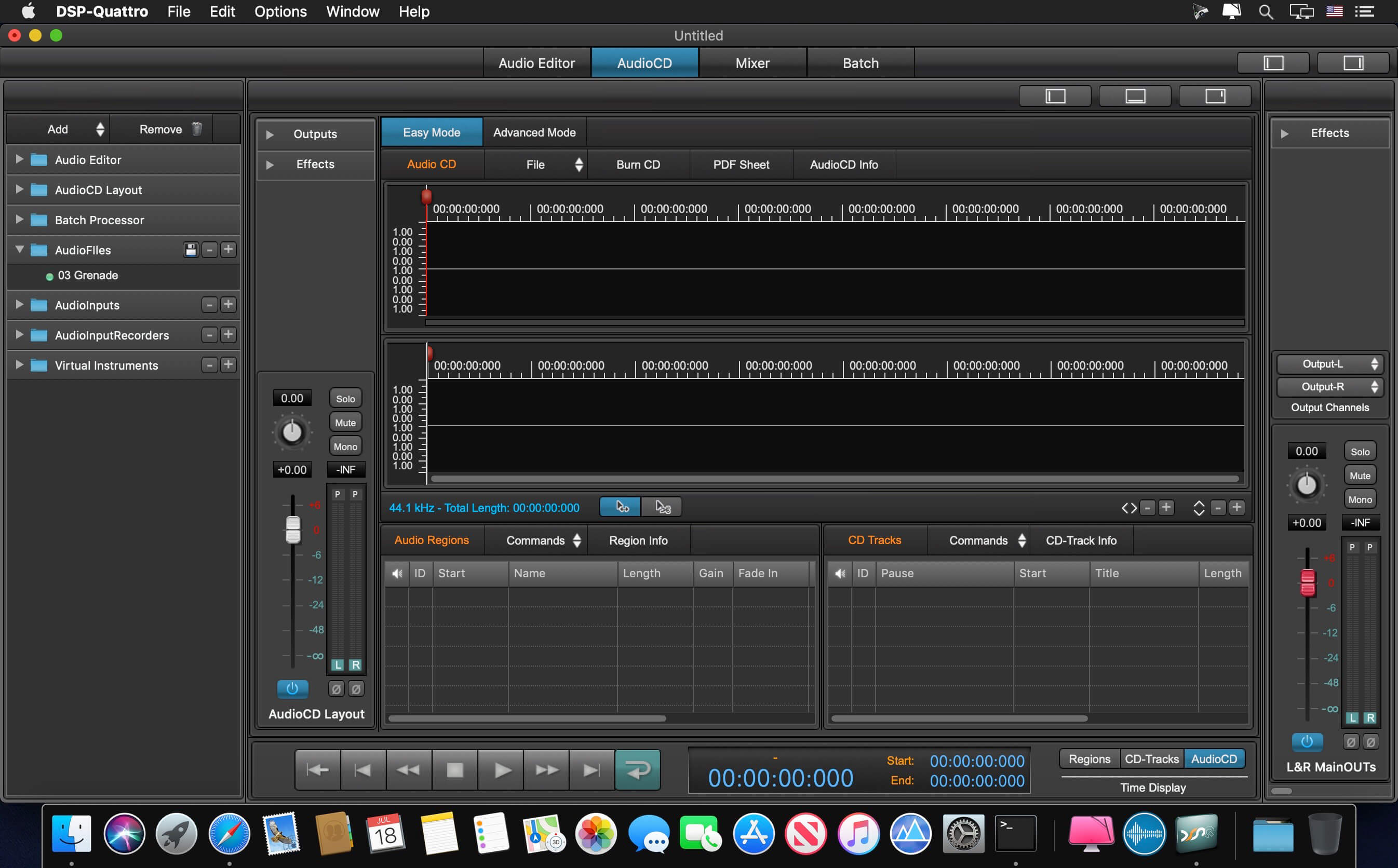Viewport: 1398px width, 868px height.
Task: Click the rewind transport button
Action: [409, 770]
